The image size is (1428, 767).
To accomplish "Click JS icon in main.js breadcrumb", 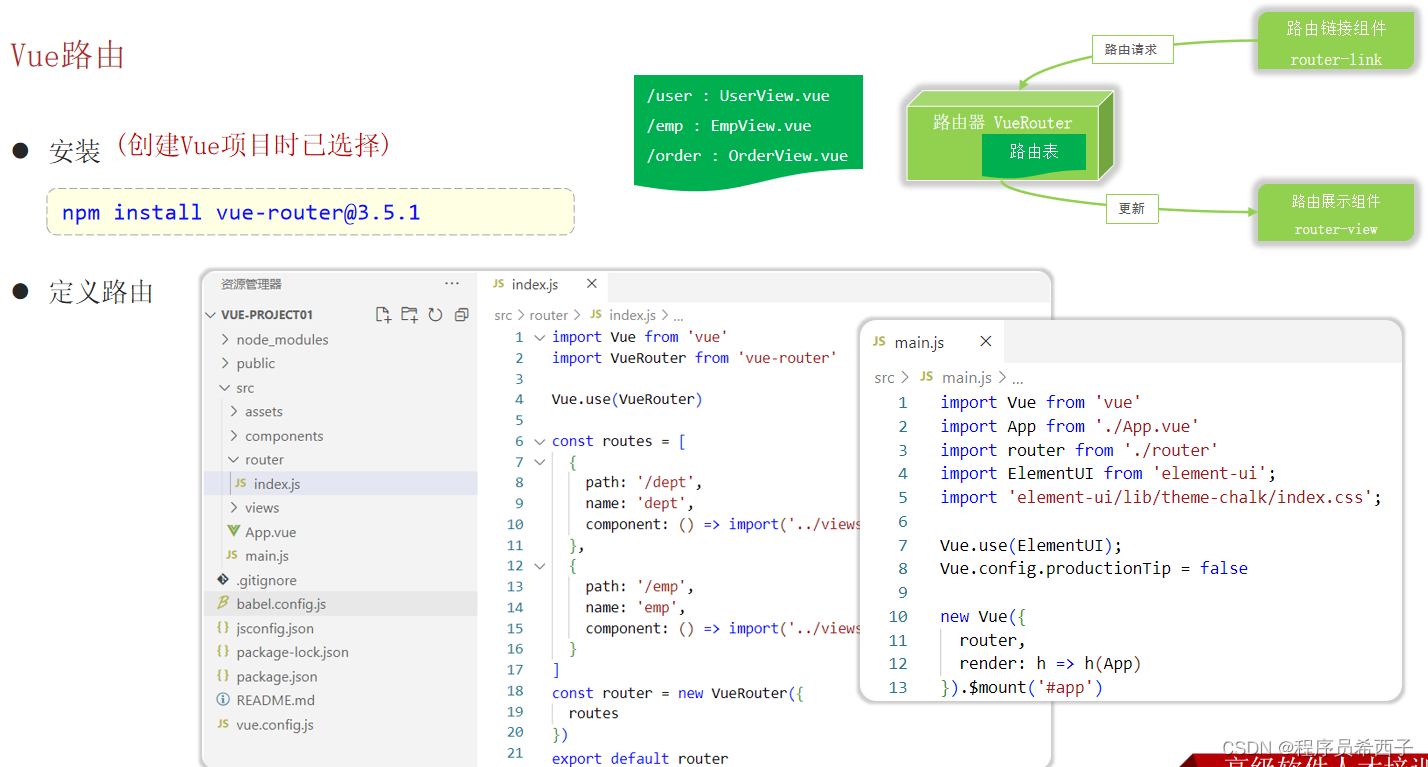I will click(x=926, y=377).
